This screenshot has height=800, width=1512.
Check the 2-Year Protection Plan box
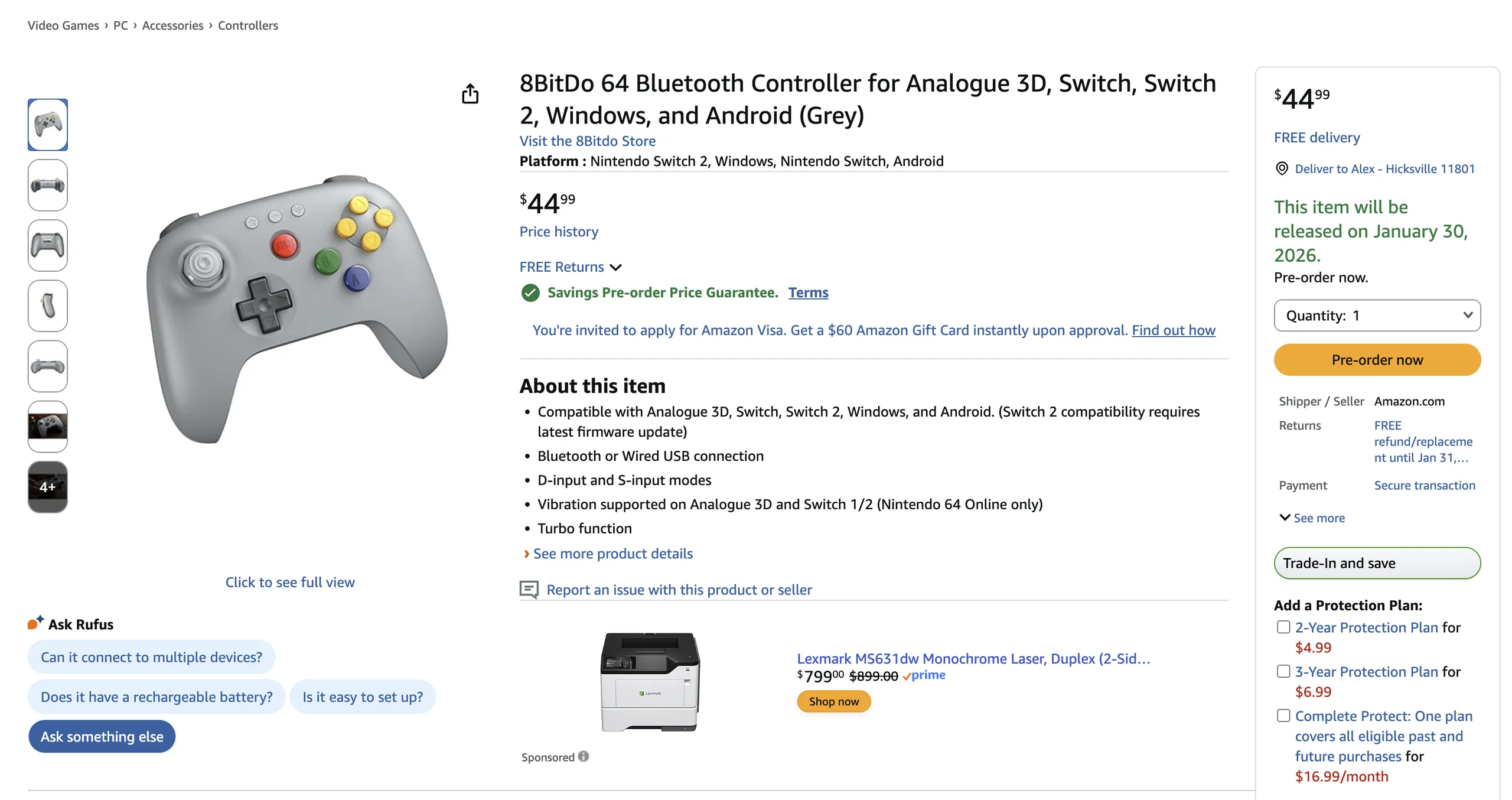1283,627
